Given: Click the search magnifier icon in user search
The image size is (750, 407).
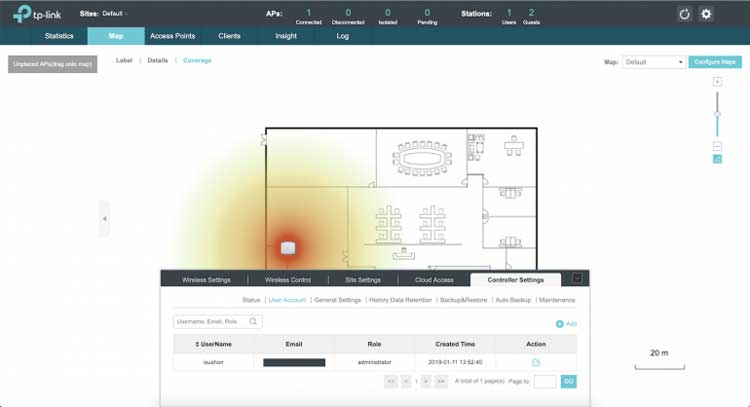Looking at the screenshot, I should click(x=254, y=322).
